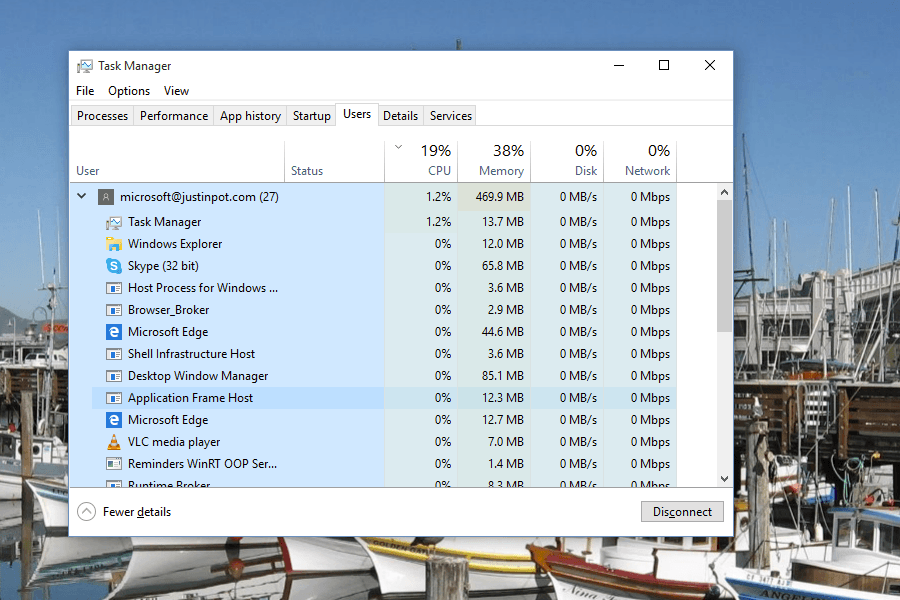The width and height of the screenshot is (900, 600).
Task: Click the Windows Explorer folder icon
Action: (x=114, y=244)
